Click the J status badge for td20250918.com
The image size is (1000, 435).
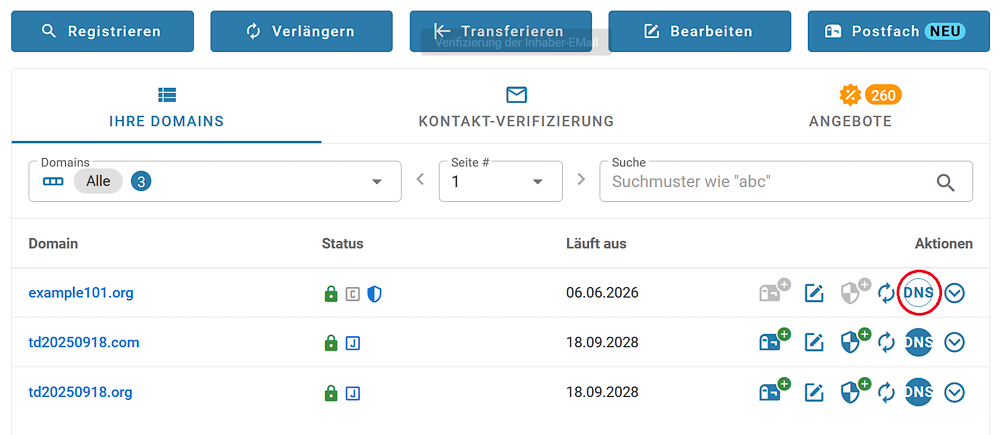point(352,343)
